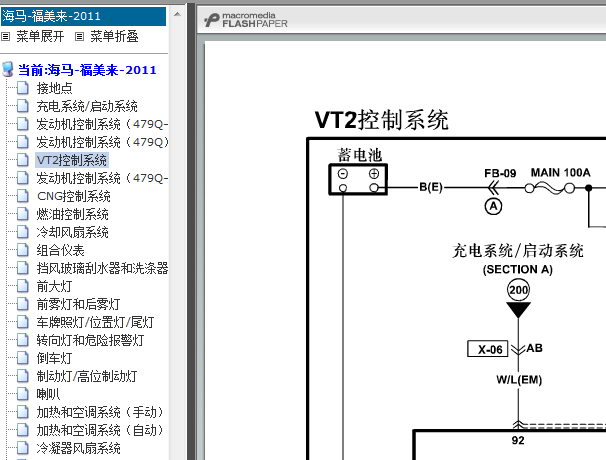Click page icon beside 冷却风扇系统
The image size is (606, 460).
23,232
